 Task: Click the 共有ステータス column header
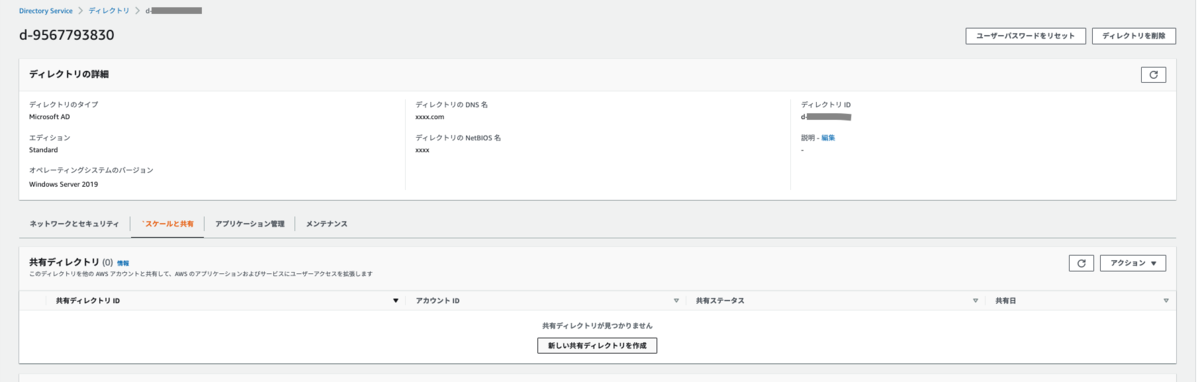coord(720,301)
